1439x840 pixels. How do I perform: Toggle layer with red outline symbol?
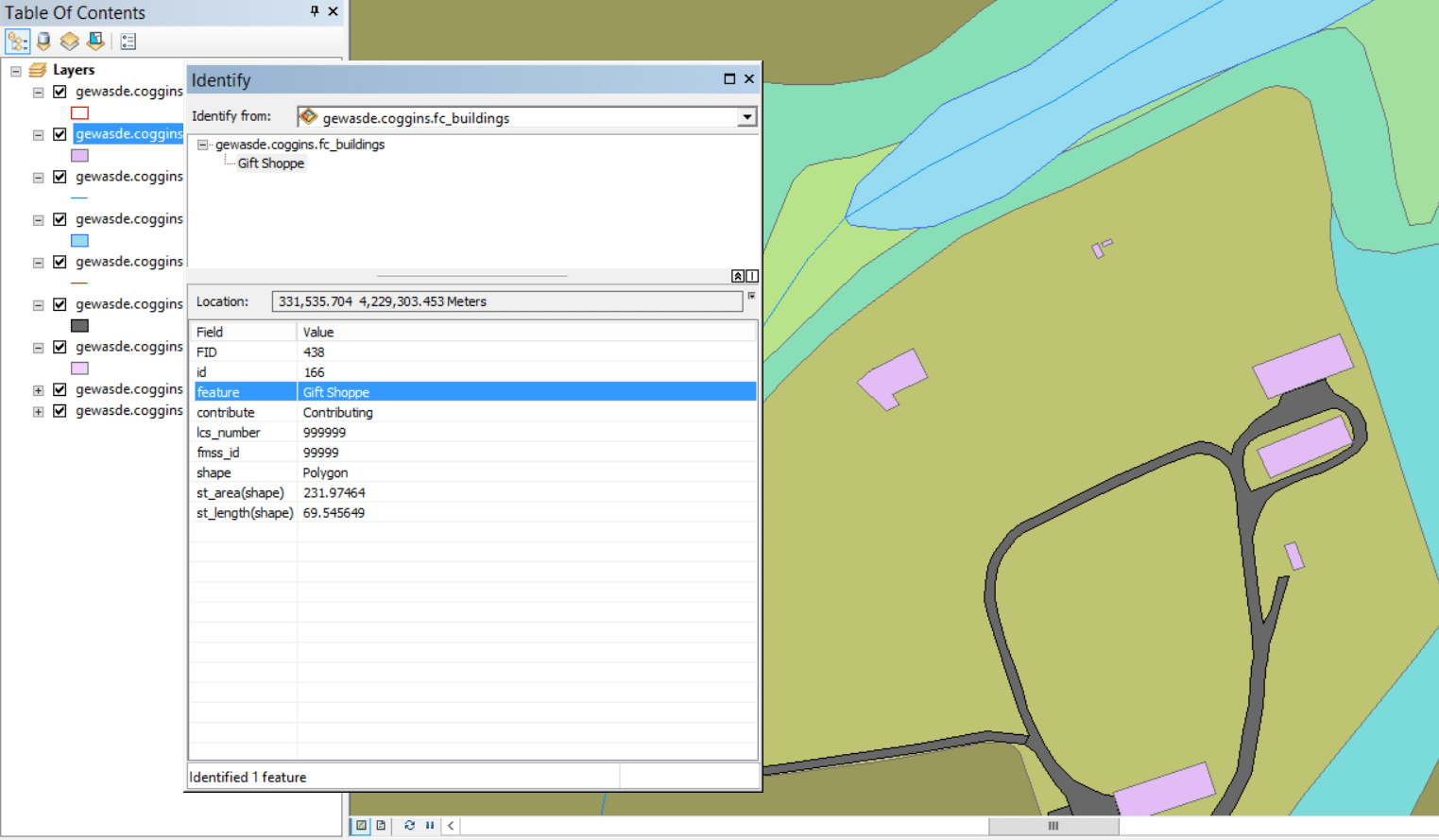[x=60, y=92]
